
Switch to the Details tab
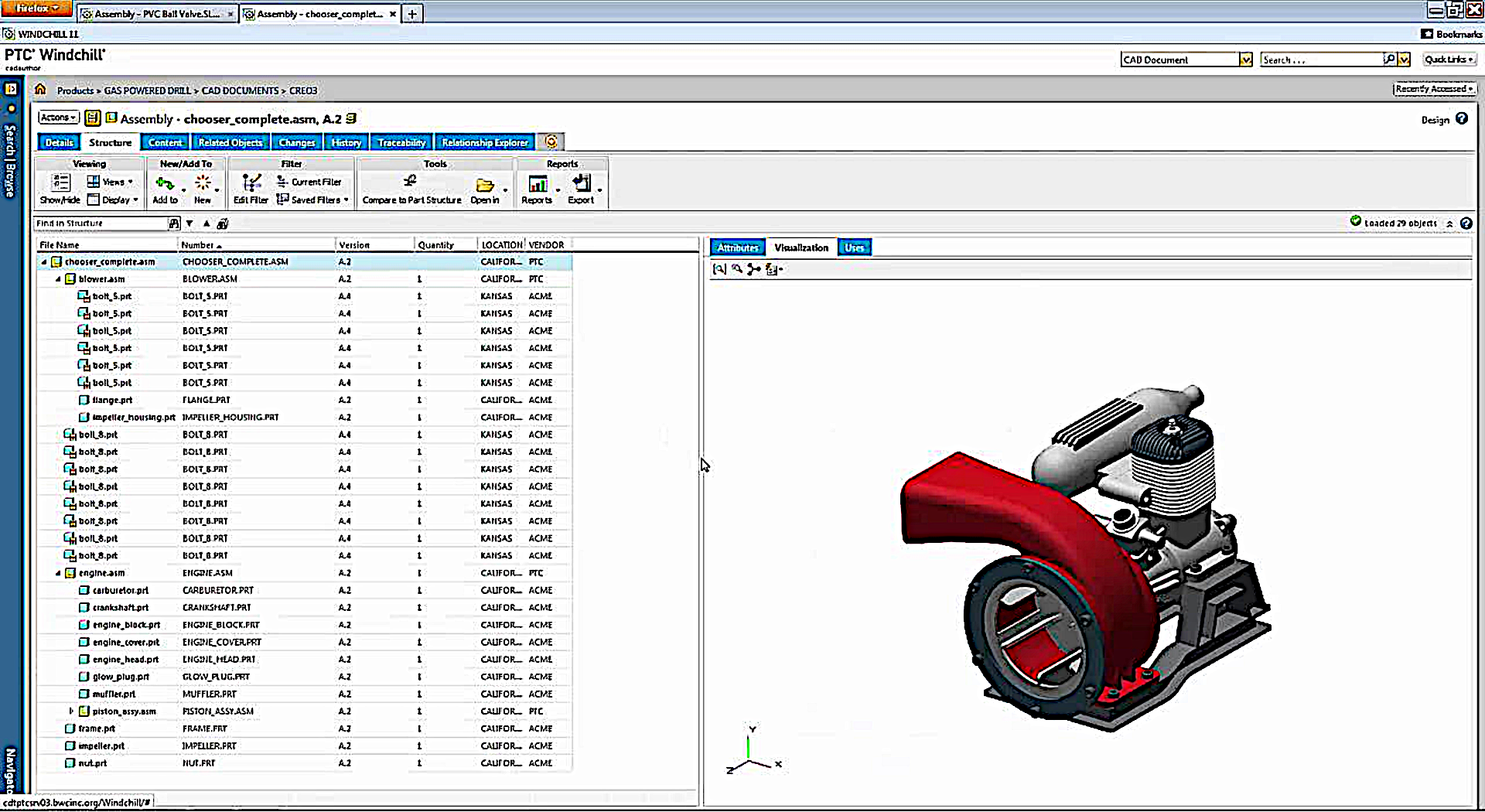59,142
